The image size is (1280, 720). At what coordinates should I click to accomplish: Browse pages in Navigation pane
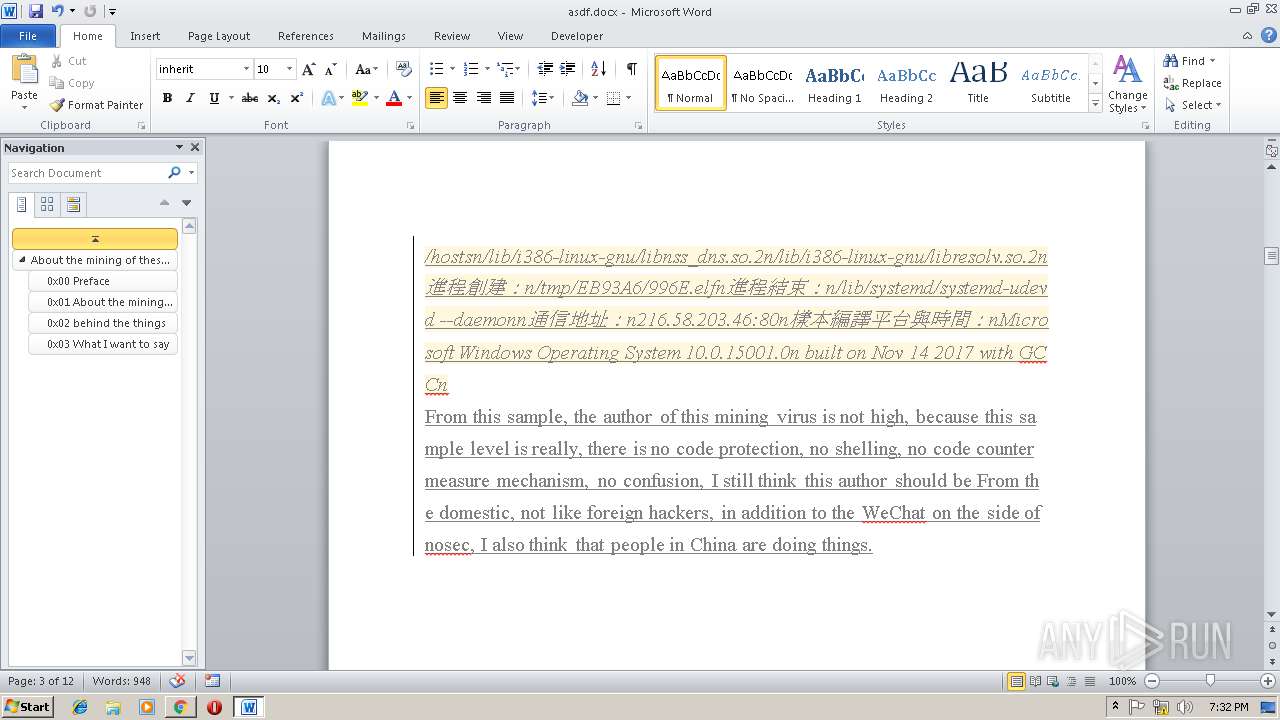click(47, 204)
